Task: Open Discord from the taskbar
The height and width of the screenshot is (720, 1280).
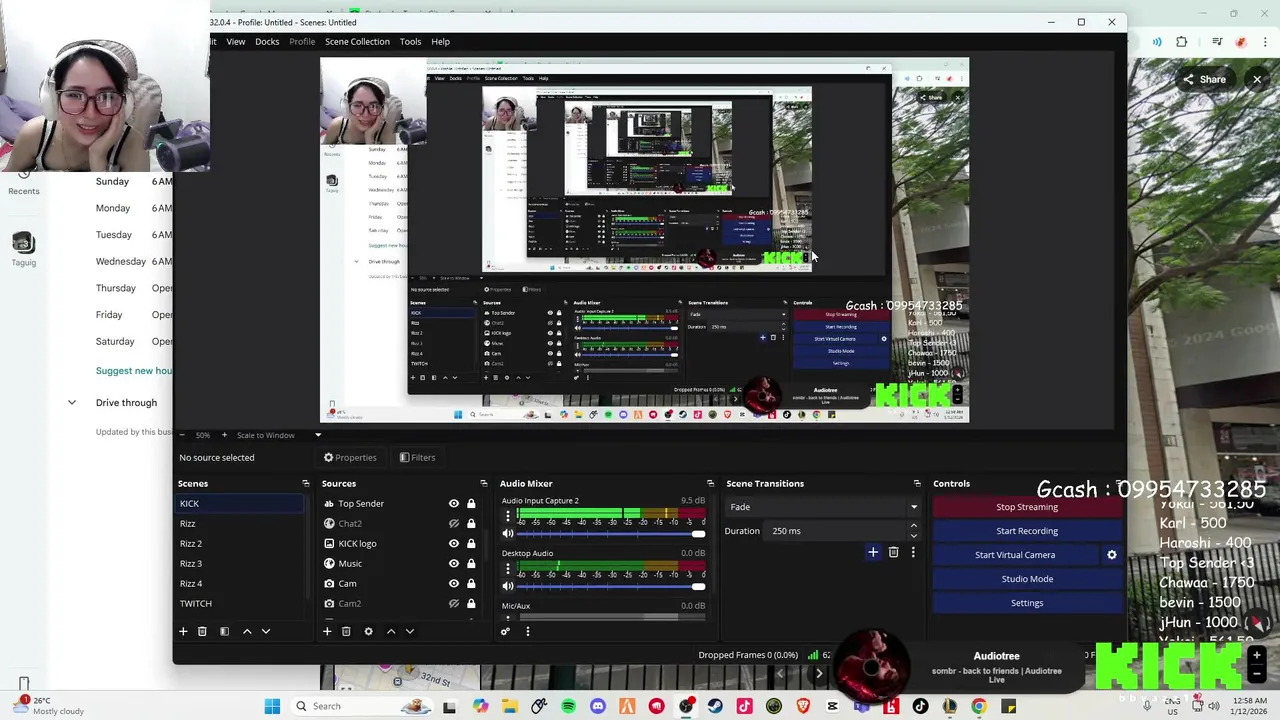Action: 598,706
